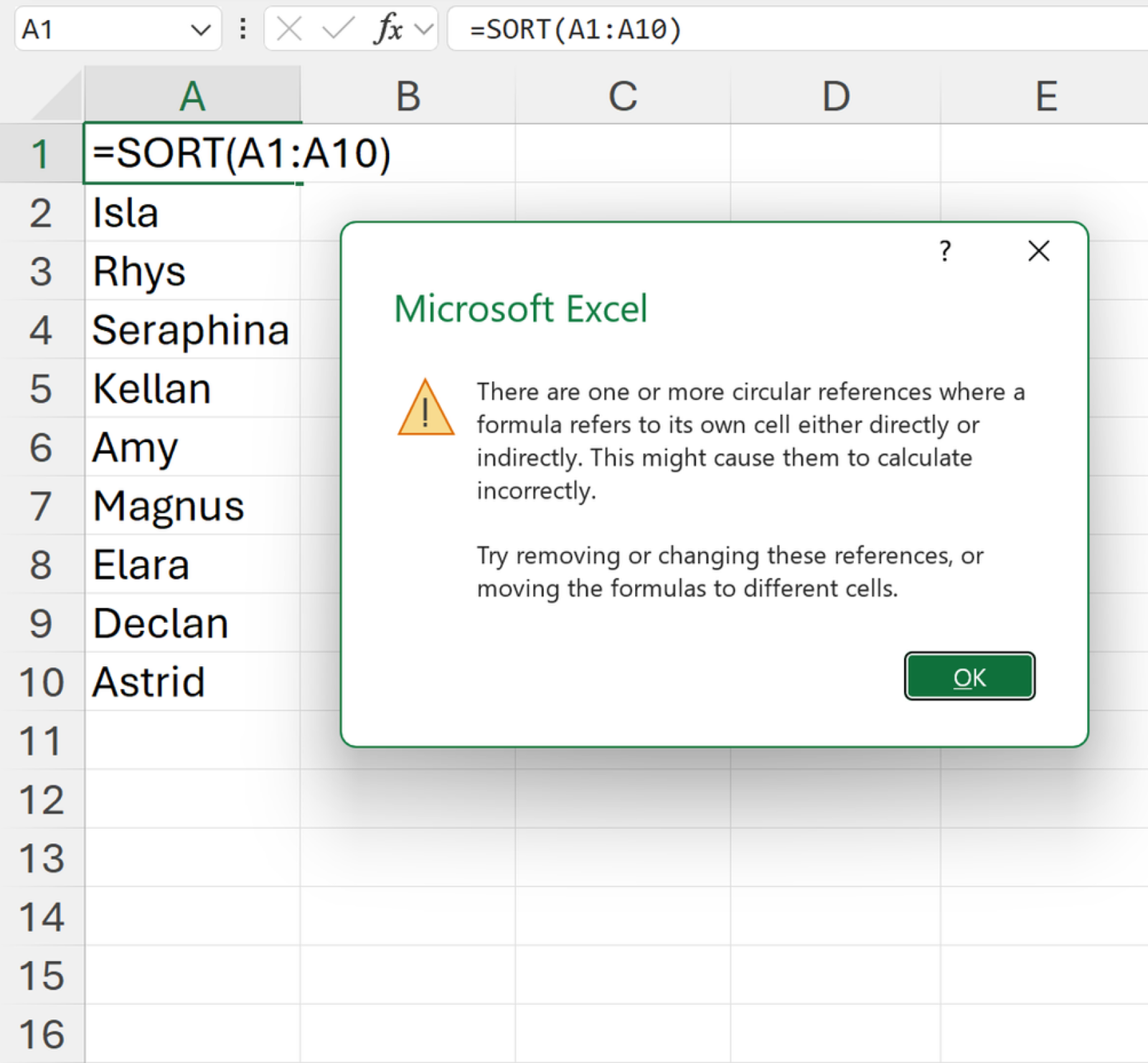Image resolution: width=1148 pixels, height=1063 pixels.
Task: Click the Cancel (X) formula bar icon
Action: [x=289, y=29]
